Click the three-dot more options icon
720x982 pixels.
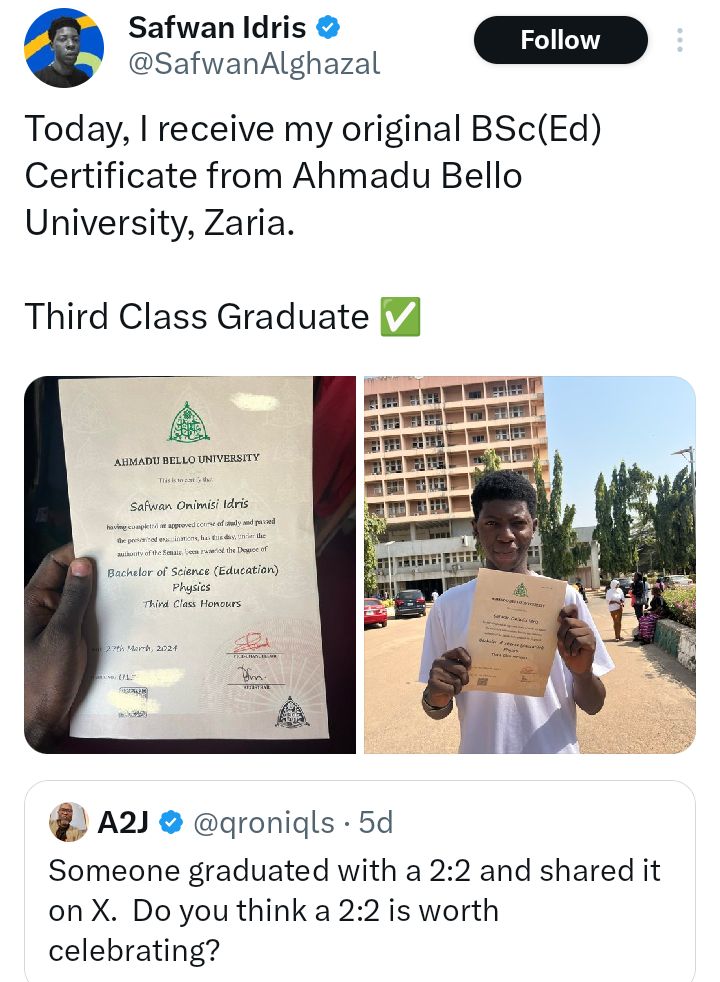tap(679, 38)
